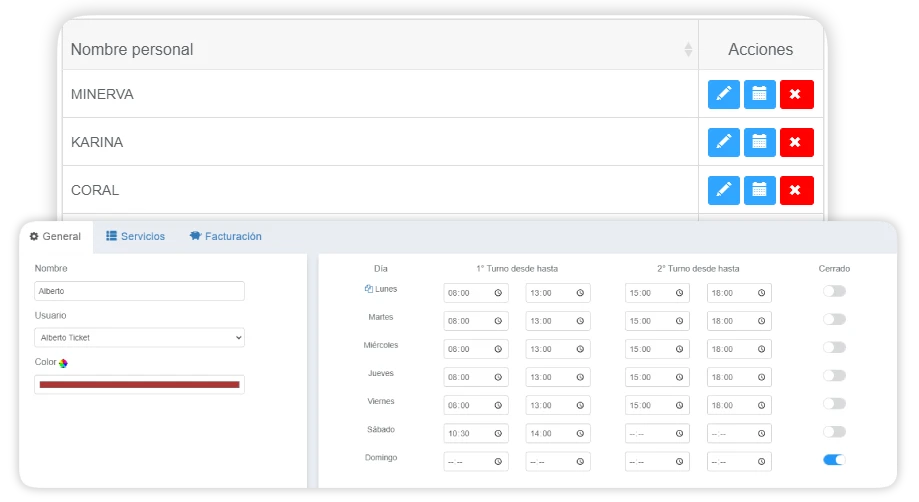Open clock picker for Jueves 15:00 field
The width and height of the screenshot is (919, 502).
[x=679, y=377]
